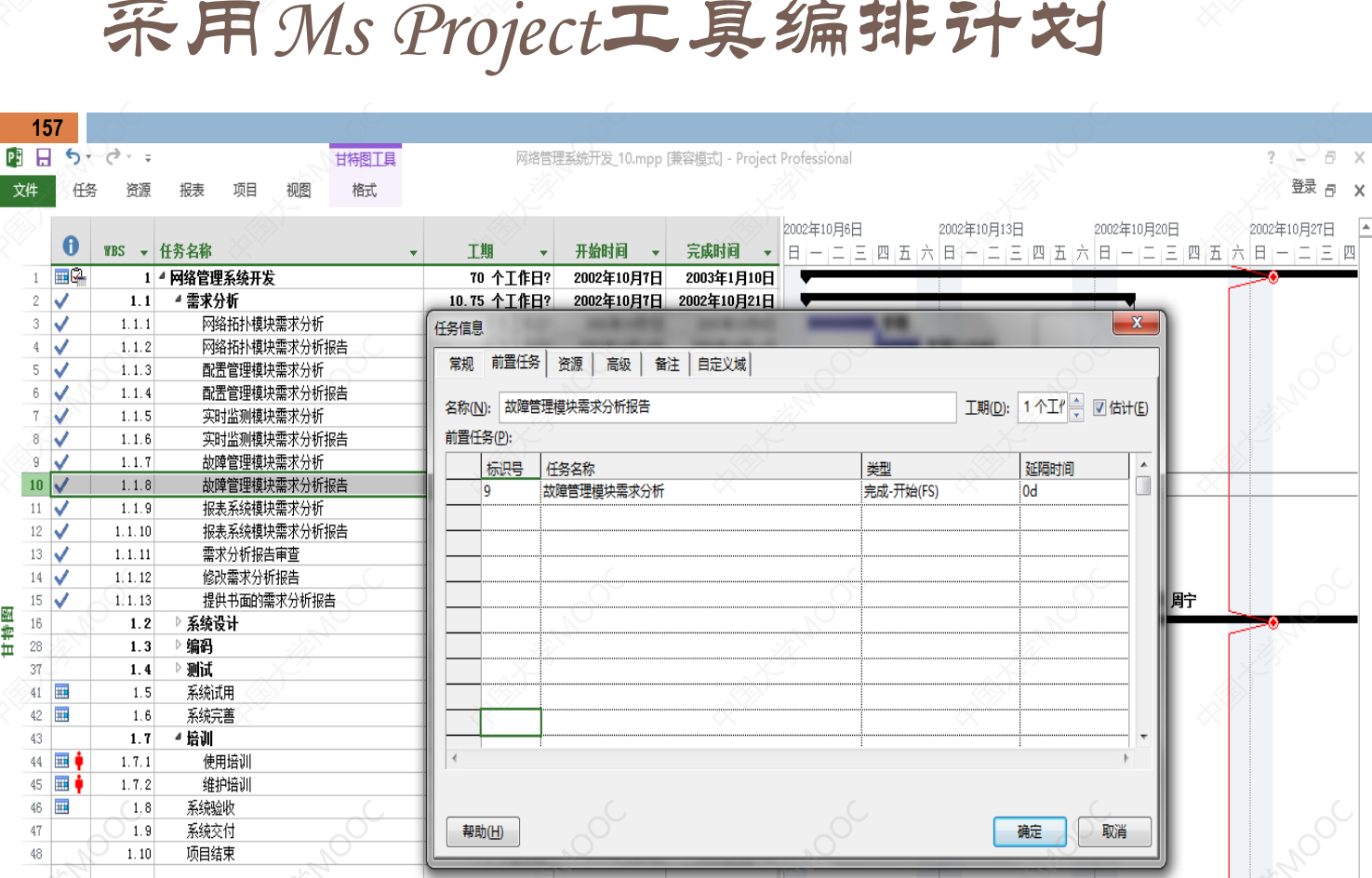
Task: Switch to the 报表 ribbon tab
Action: click(192, 190)
